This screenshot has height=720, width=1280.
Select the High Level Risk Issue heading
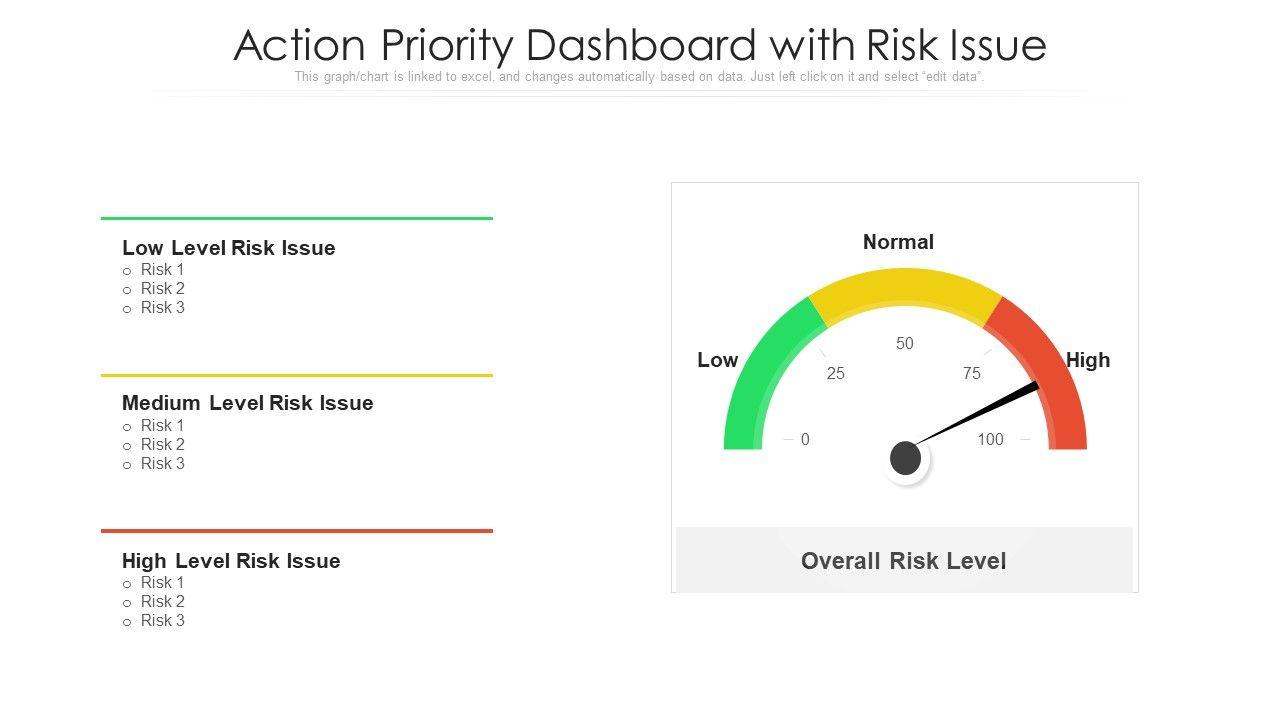click(231, 561)
